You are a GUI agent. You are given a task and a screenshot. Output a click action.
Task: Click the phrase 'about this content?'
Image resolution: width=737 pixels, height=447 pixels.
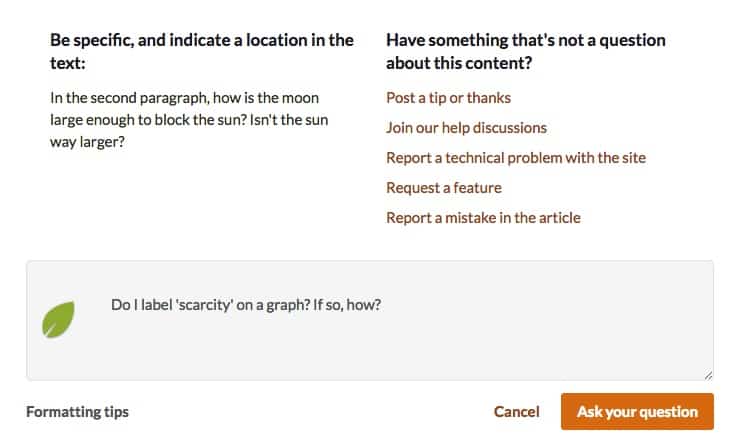click(x=458, y=64)
